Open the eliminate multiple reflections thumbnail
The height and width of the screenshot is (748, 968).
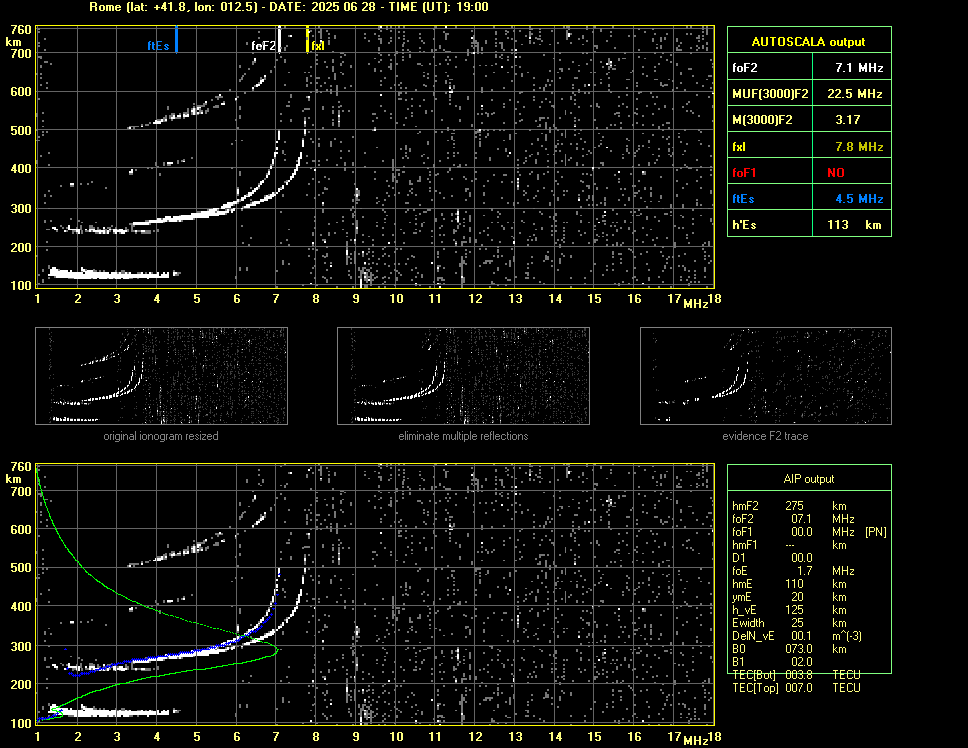[463, 376]
